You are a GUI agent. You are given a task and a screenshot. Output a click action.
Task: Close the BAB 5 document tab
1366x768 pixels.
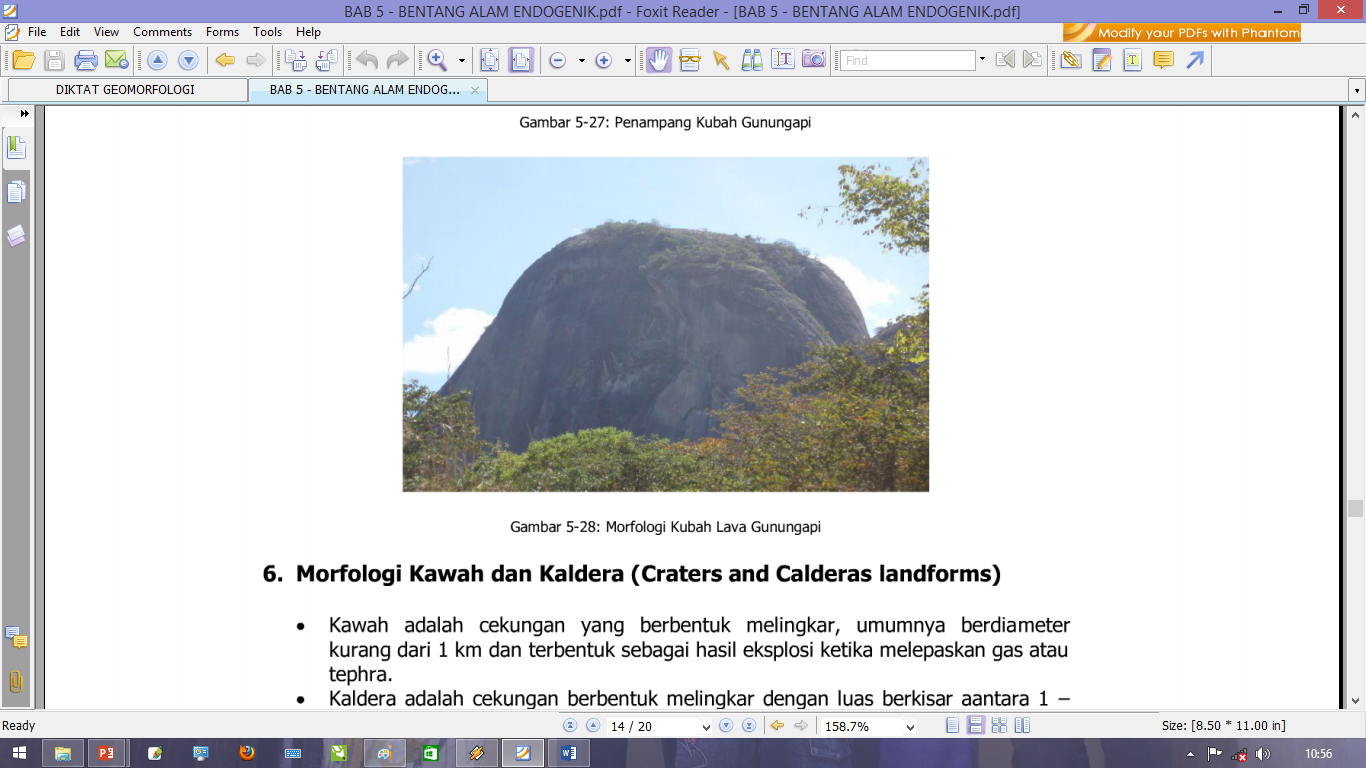click(x=475, y=90)
